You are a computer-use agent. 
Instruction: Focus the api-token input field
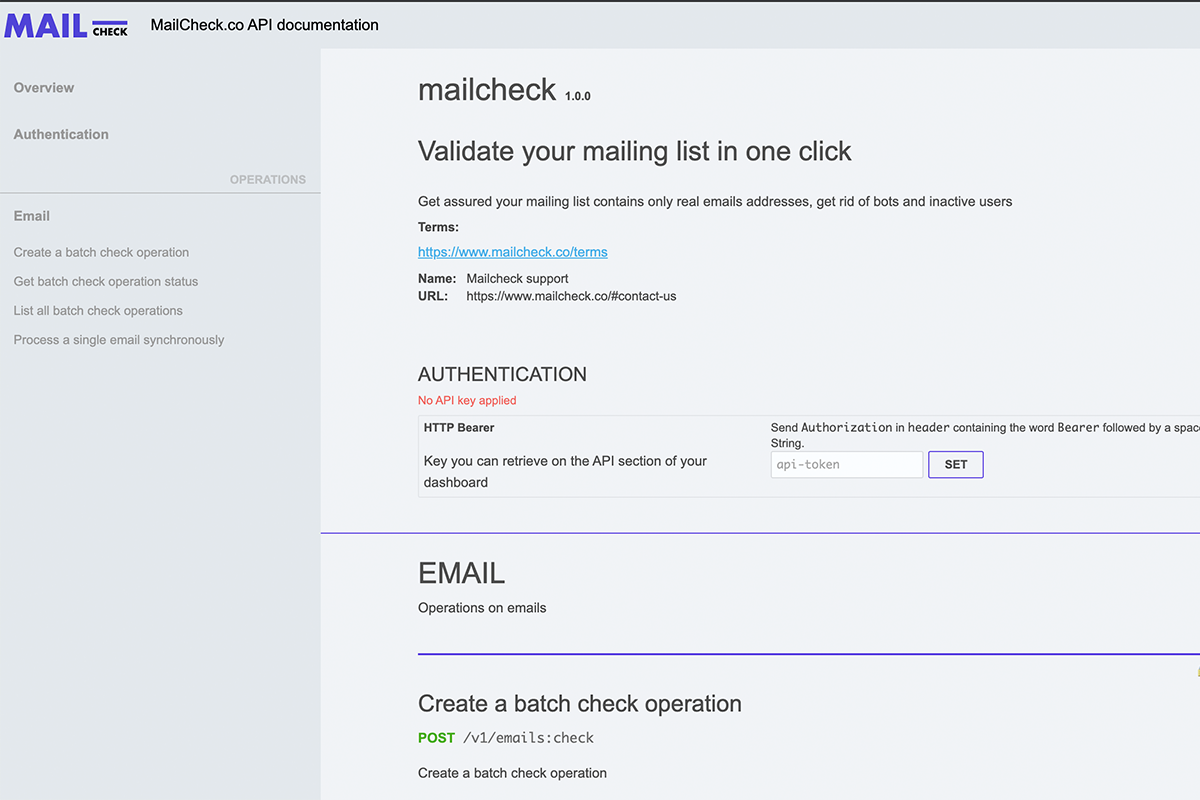click(847, 464)
